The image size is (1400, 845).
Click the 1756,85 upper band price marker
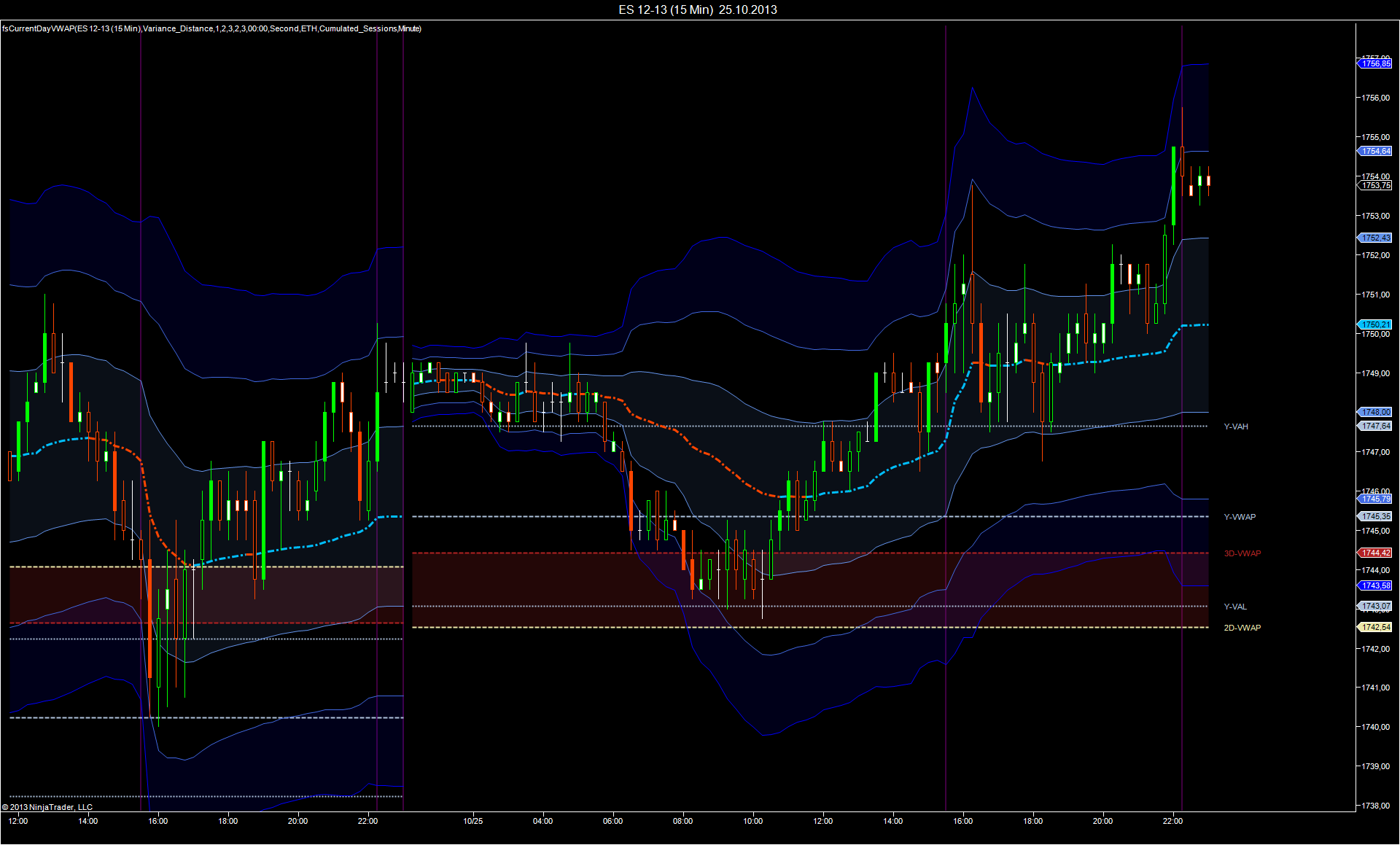tap(1375, 64)
